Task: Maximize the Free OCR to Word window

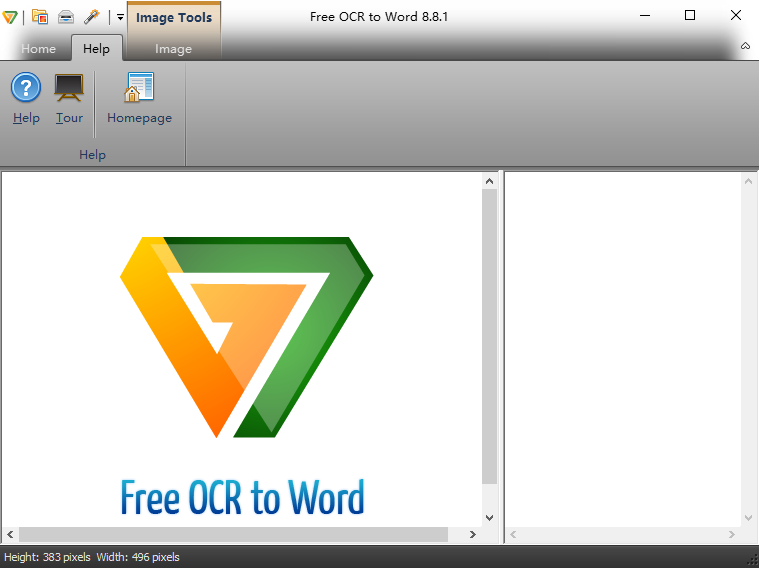Action: pyautogui.click(x=690, y=15)
